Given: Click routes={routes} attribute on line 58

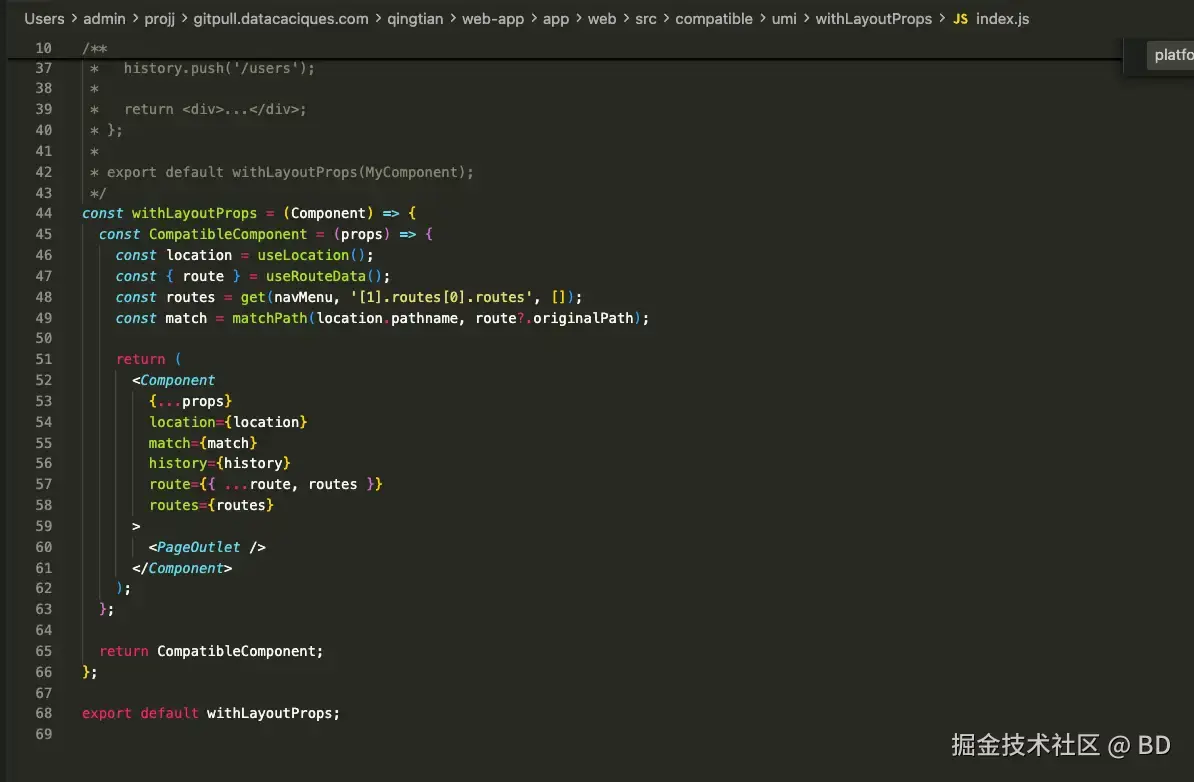Looking at the screenshot, I should (x=211, y=505).
